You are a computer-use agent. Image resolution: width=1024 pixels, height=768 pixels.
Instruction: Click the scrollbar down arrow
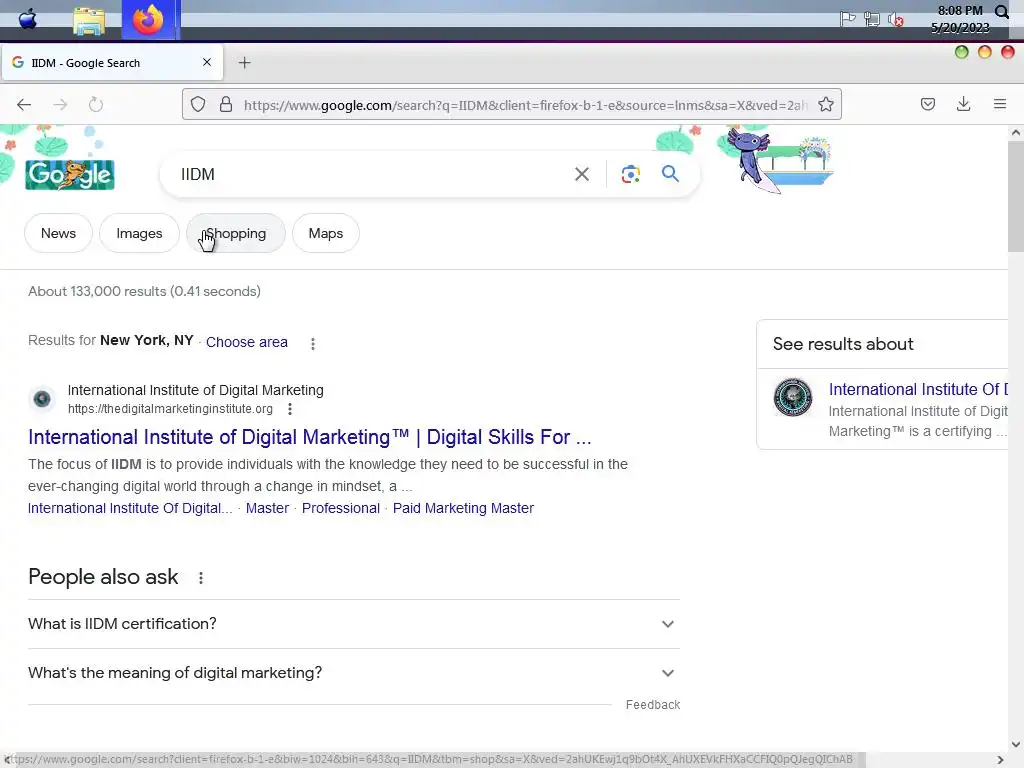[x=1016, y=744]
